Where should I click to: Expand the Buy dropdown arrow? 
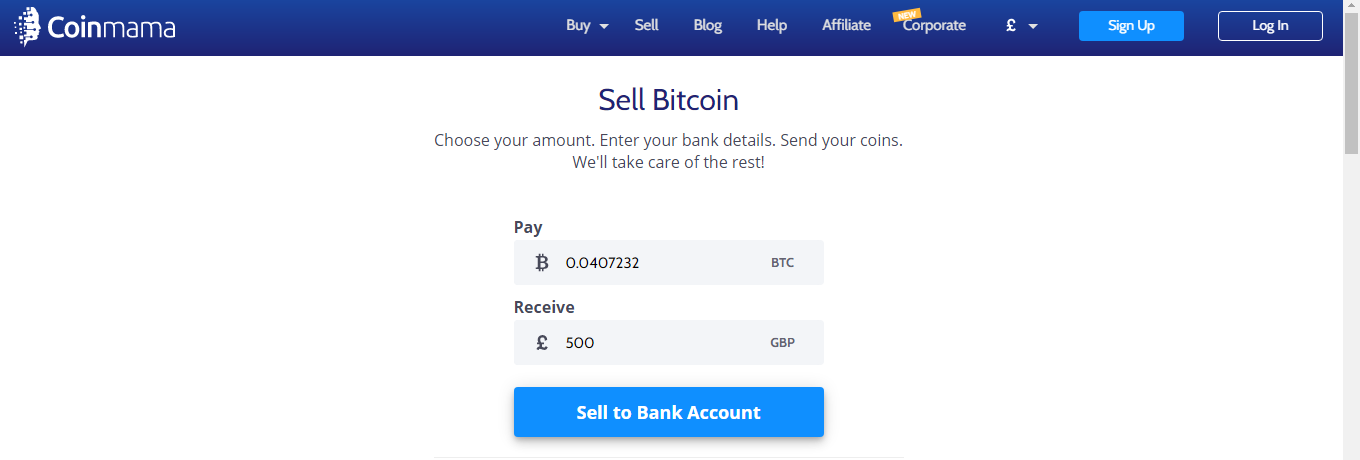click(x=604, y=27)
